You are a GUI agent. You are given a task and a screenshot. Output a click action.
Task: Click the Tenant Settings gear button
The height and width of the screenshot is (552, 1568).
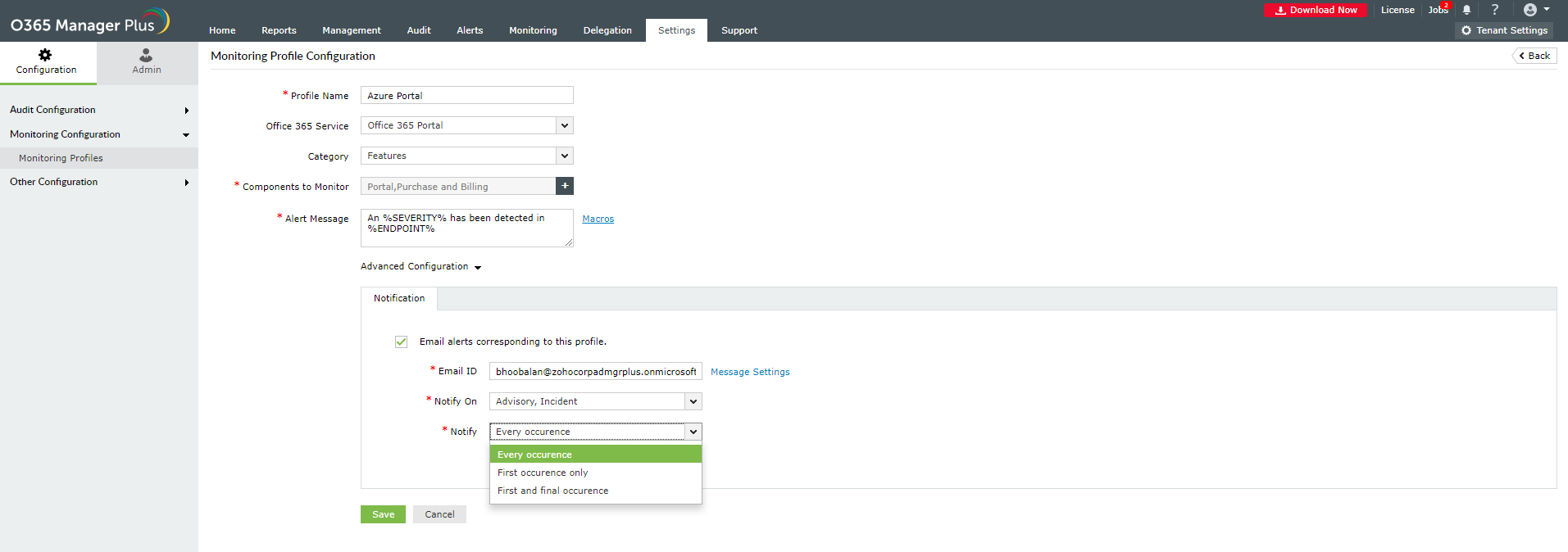pyautogui.click(x=1504, y=30)
